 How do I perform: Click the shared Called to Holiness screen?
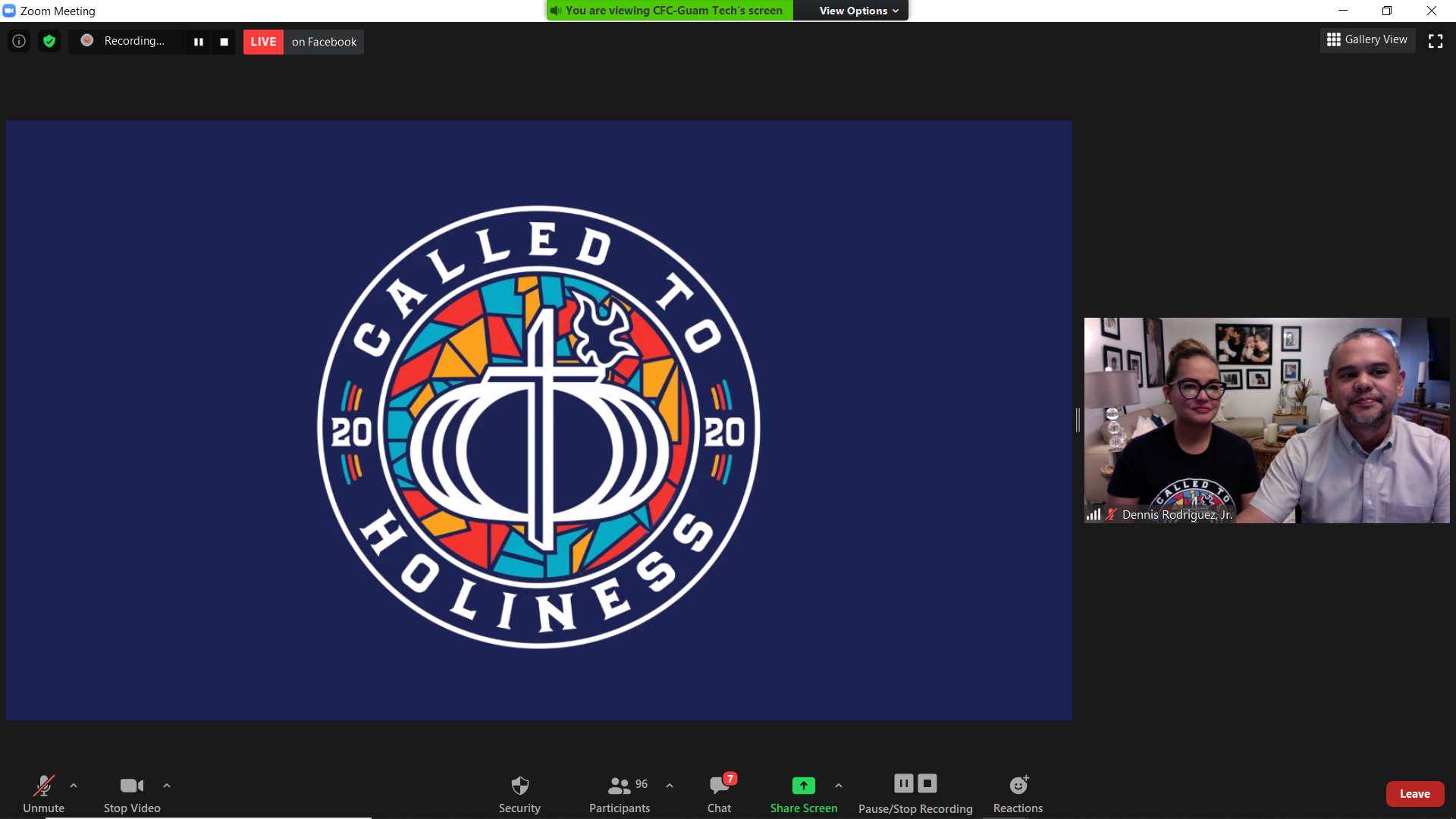coord(539,420)
